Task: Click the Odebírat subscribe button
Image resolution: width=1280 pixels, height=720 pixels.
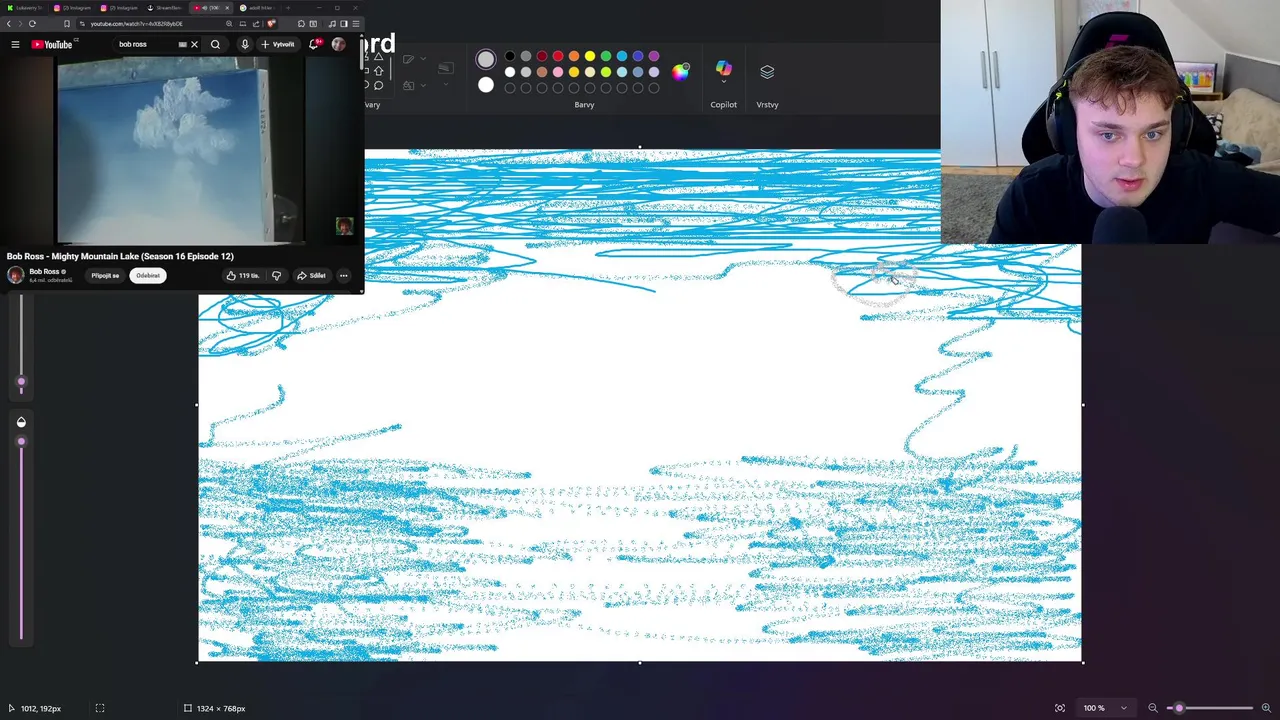Action: [x=148, y=275]
